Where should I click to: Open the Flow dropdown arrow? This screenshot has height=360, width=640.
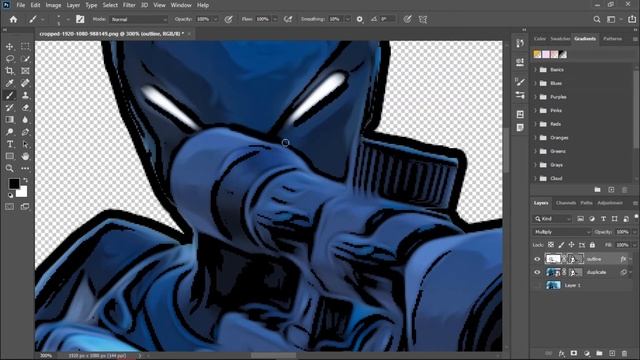coord(275,19)
